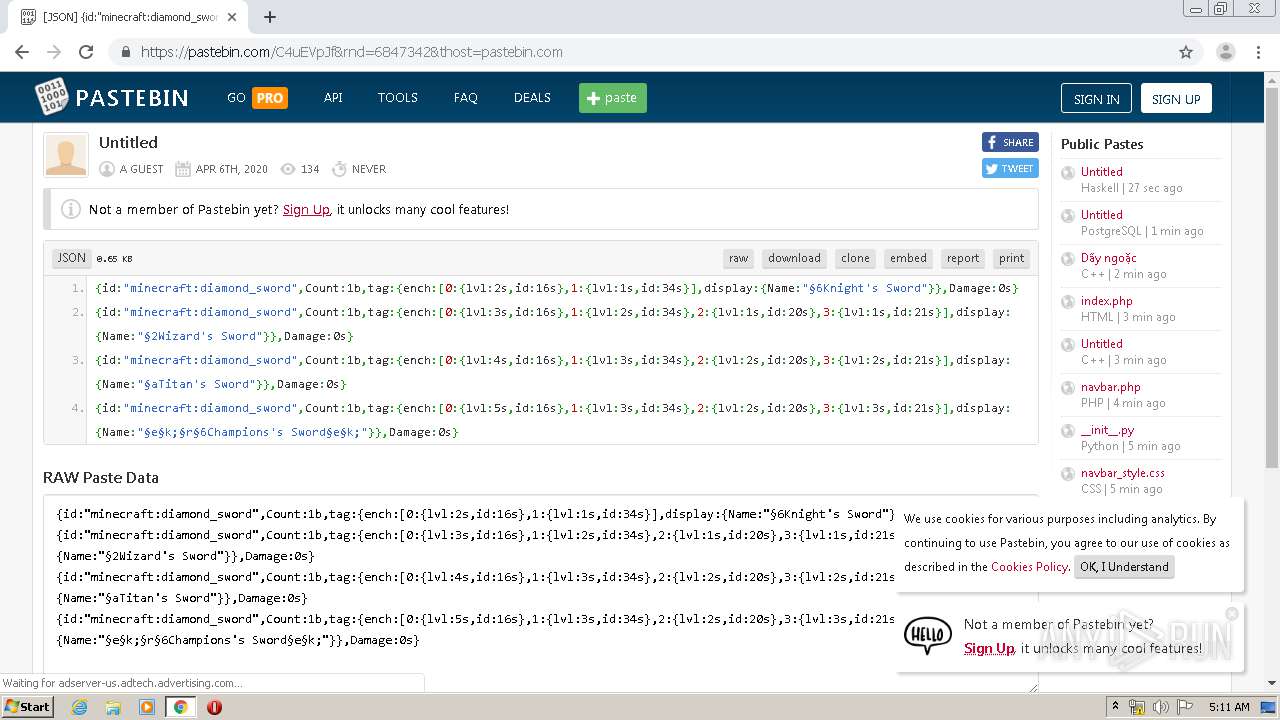
Task: Click the globe icon beside navbar_style.css
Action: (x=1068, y=474)
